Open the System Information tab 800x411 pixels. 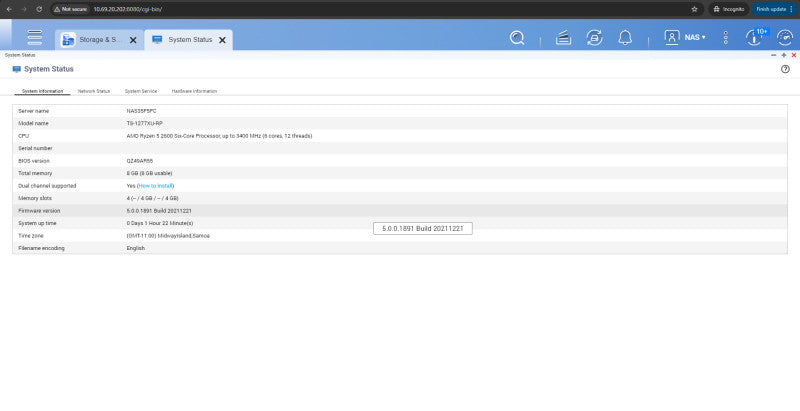tap(42, 91)
